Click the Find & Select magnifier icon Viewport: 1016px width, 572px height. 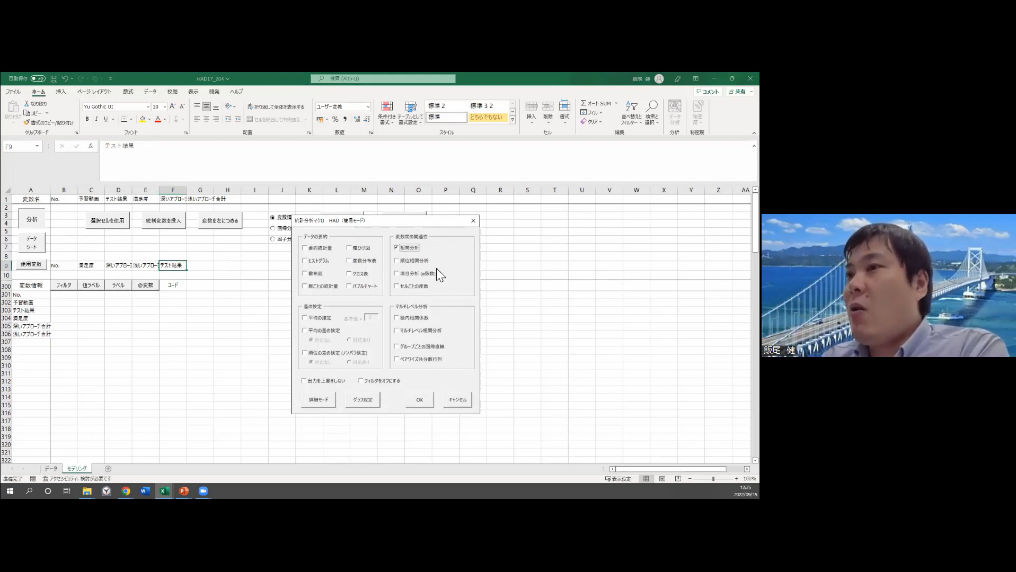point(652,111)
